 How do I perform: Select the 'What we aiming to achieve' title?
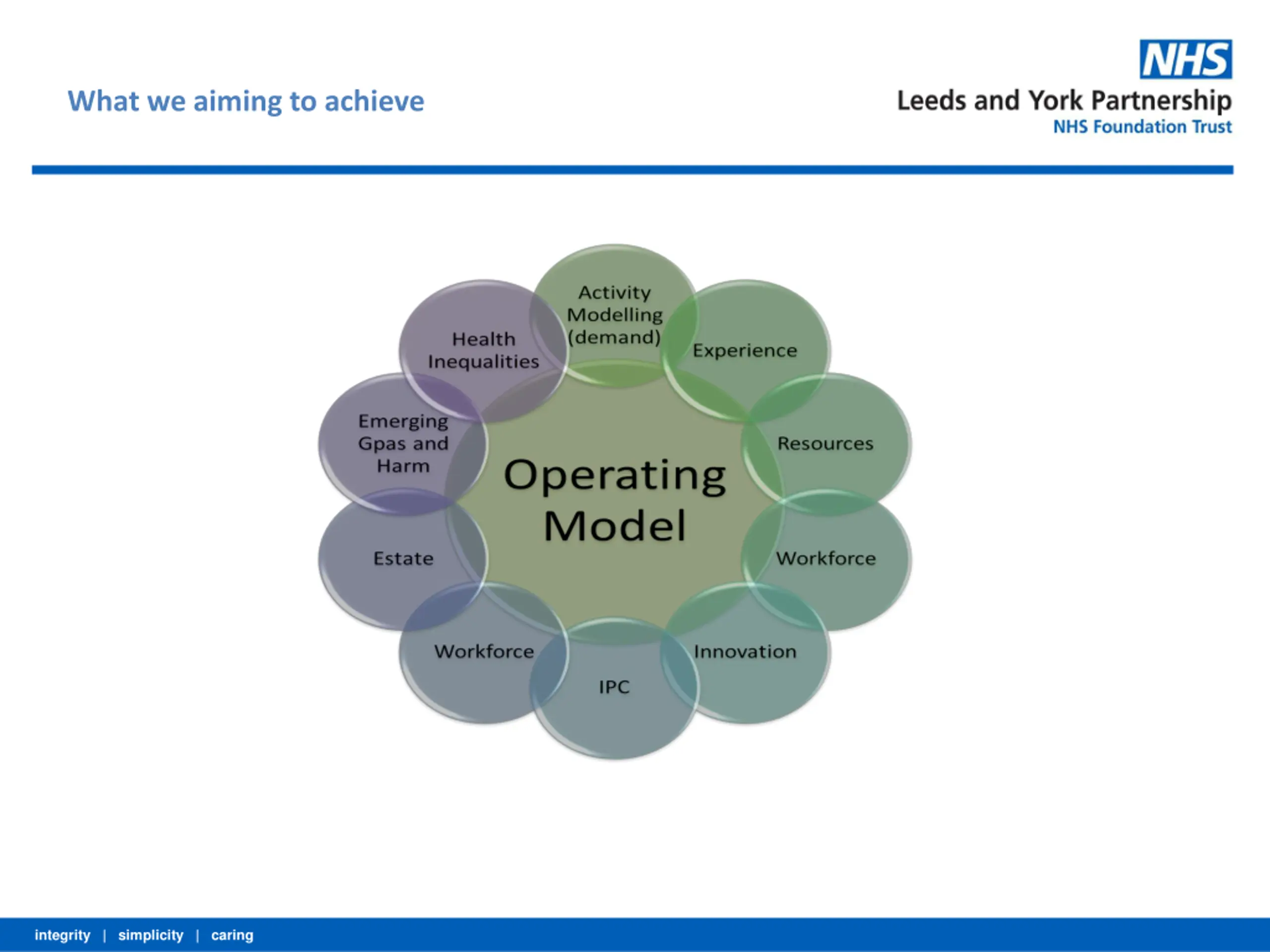(x=246, y=102)
